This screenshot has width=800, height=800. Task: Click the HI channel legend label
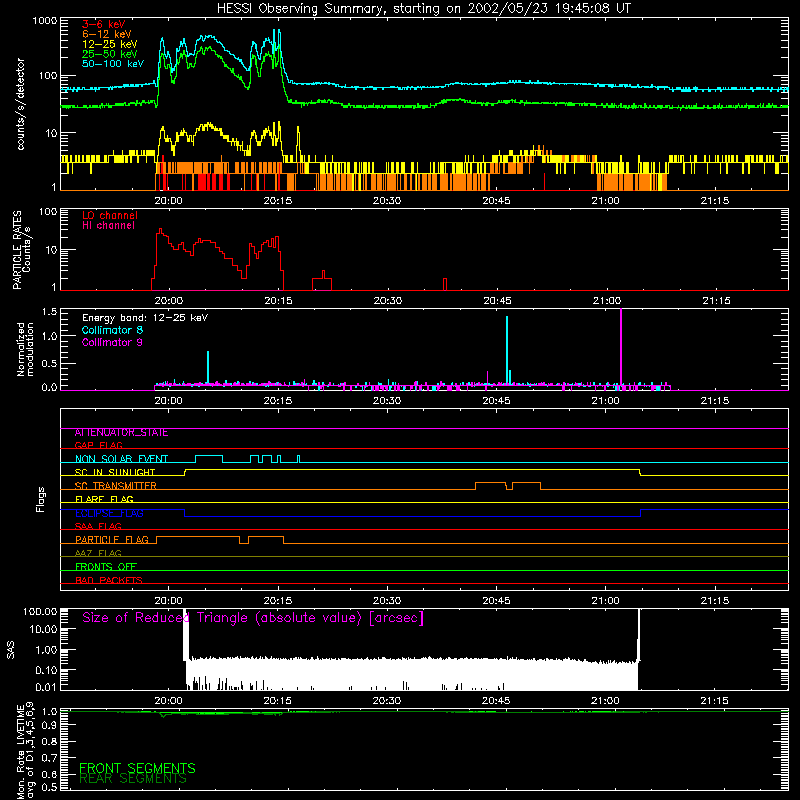pyautogui.click(x=108, y=226)
